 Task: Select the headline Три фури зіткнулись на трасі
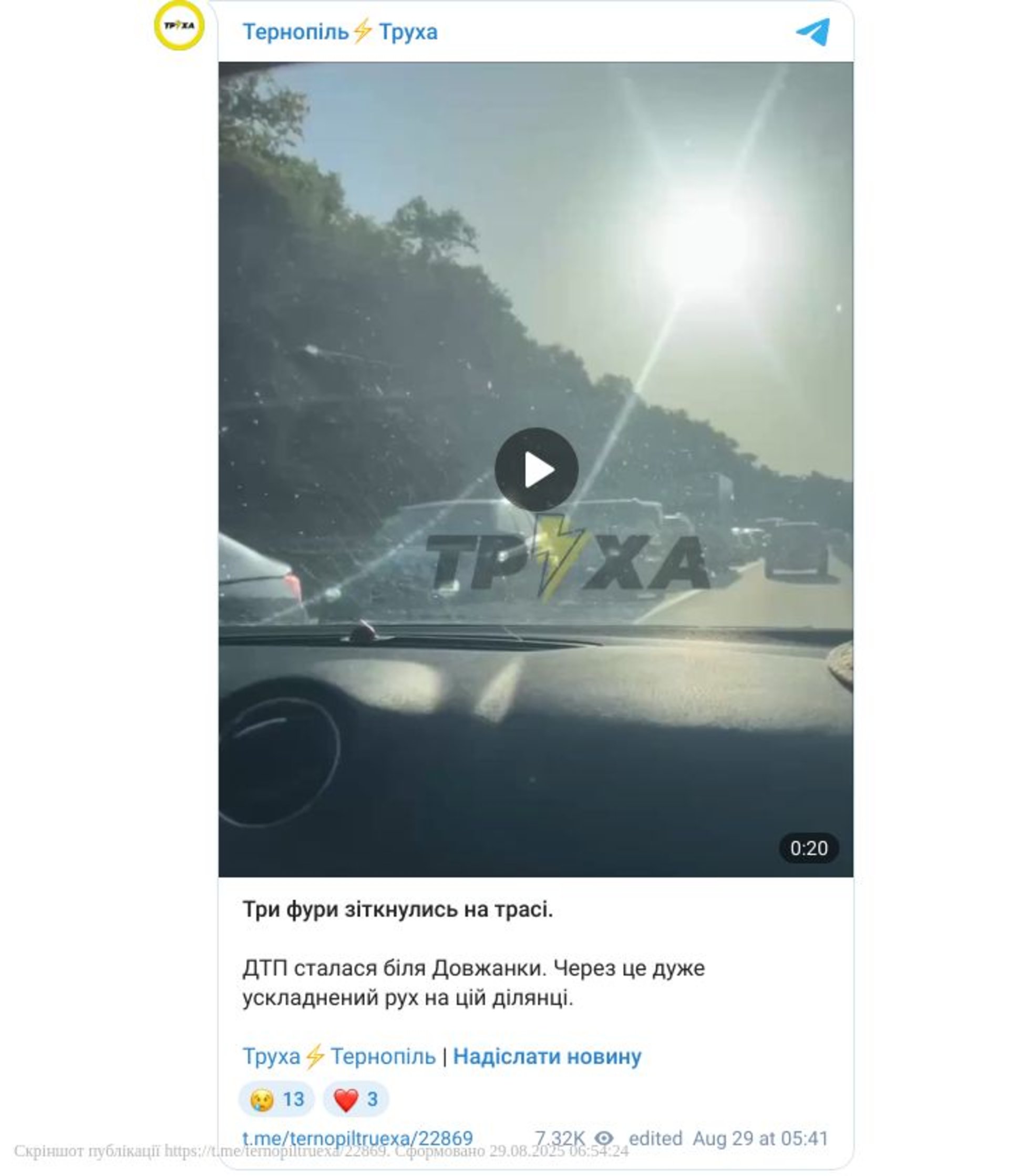(398, 909)
